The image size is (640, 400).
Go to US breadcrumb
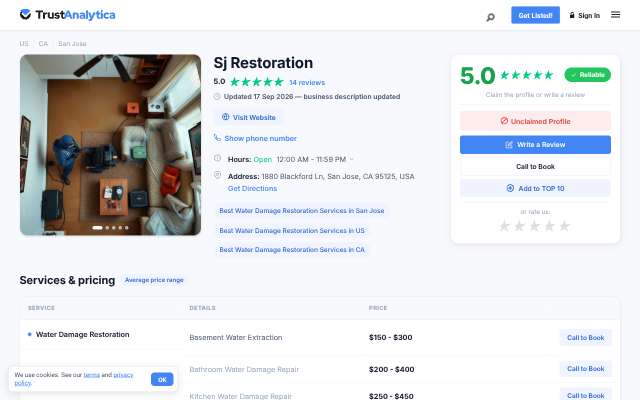pyautogui.click(x=24, y=44)
